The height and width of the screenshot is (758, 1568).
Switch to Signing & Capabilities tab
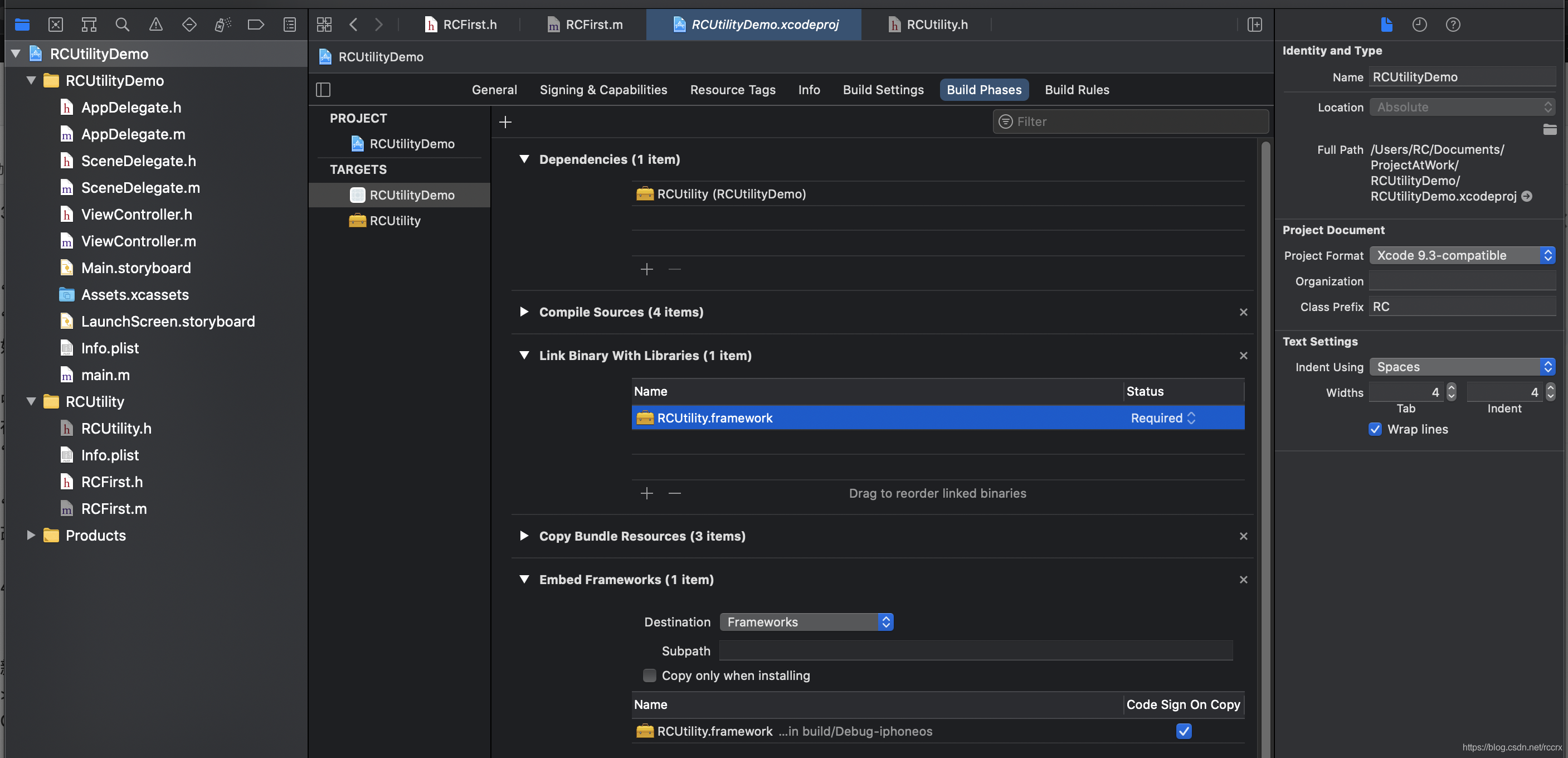tap(603, 90)
